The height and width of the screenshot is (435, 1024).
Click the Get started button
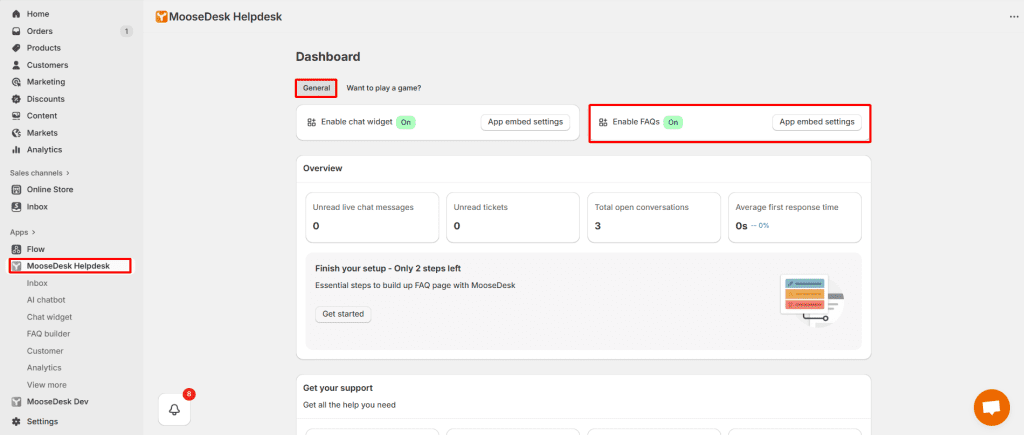343,314
